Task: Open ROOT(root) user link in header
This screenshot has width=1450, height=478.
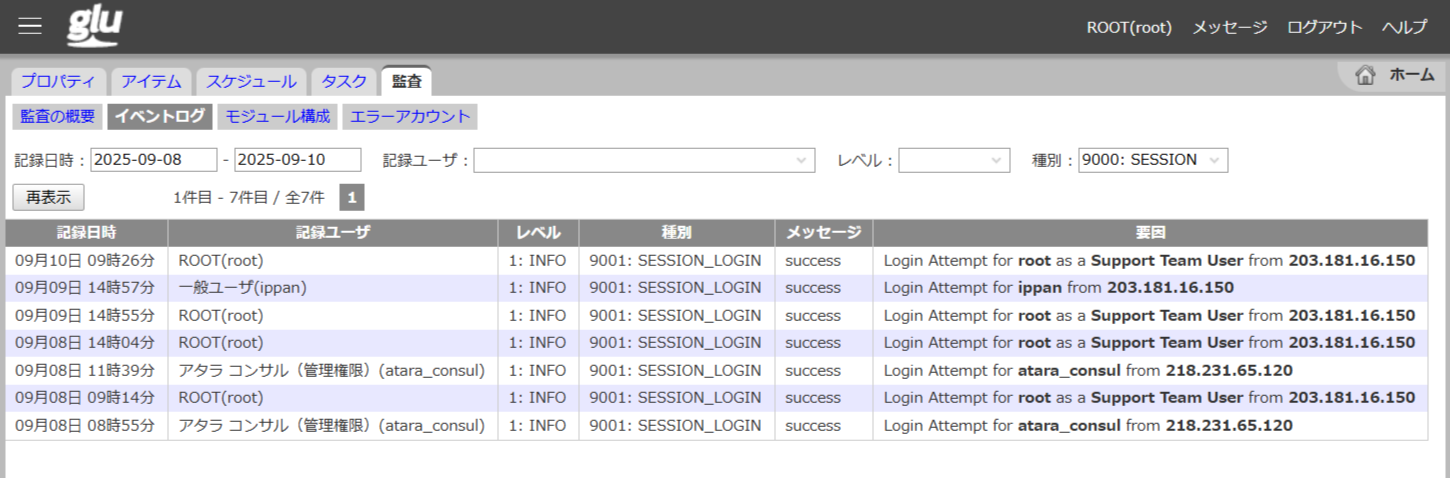Action: (x=1129, y=27)
